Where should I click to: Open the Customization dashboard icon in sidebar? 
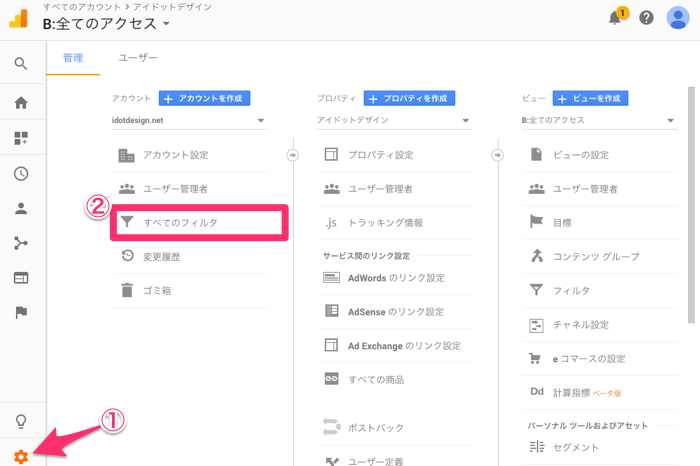coord(20,138)
